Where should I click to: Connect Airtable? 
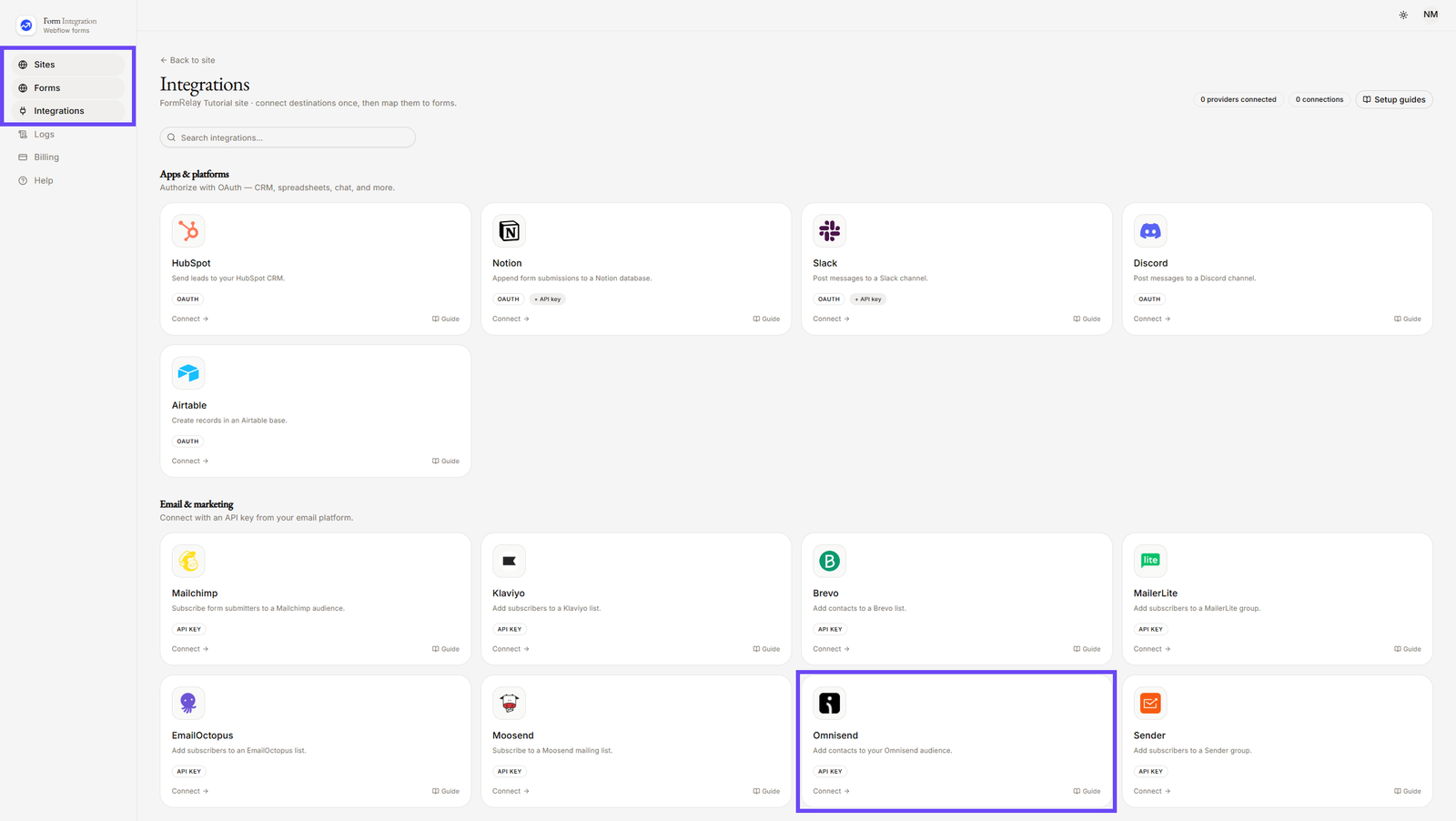point(190,461)
